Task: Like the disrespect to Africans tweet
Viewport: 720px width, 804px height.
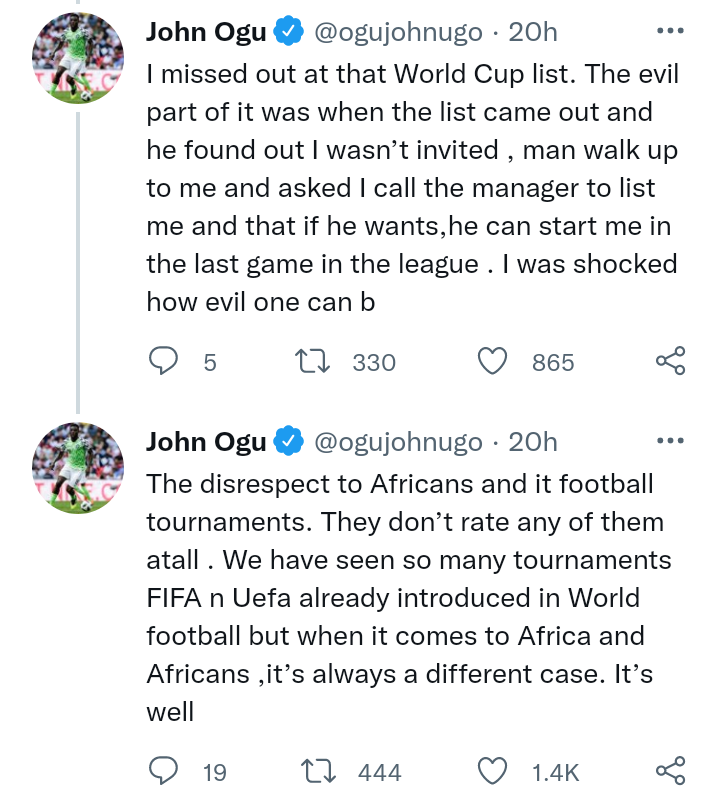Action: tap(493, 771)
